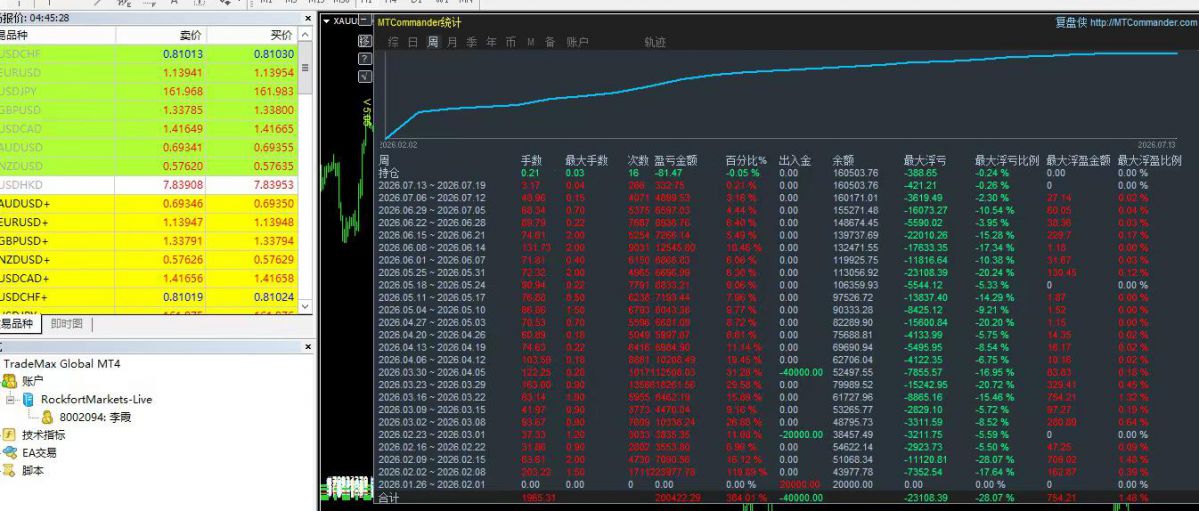Click the 1.13954 ask price cell
This screenshot has width=1199, height=511.
click(273, 73)
